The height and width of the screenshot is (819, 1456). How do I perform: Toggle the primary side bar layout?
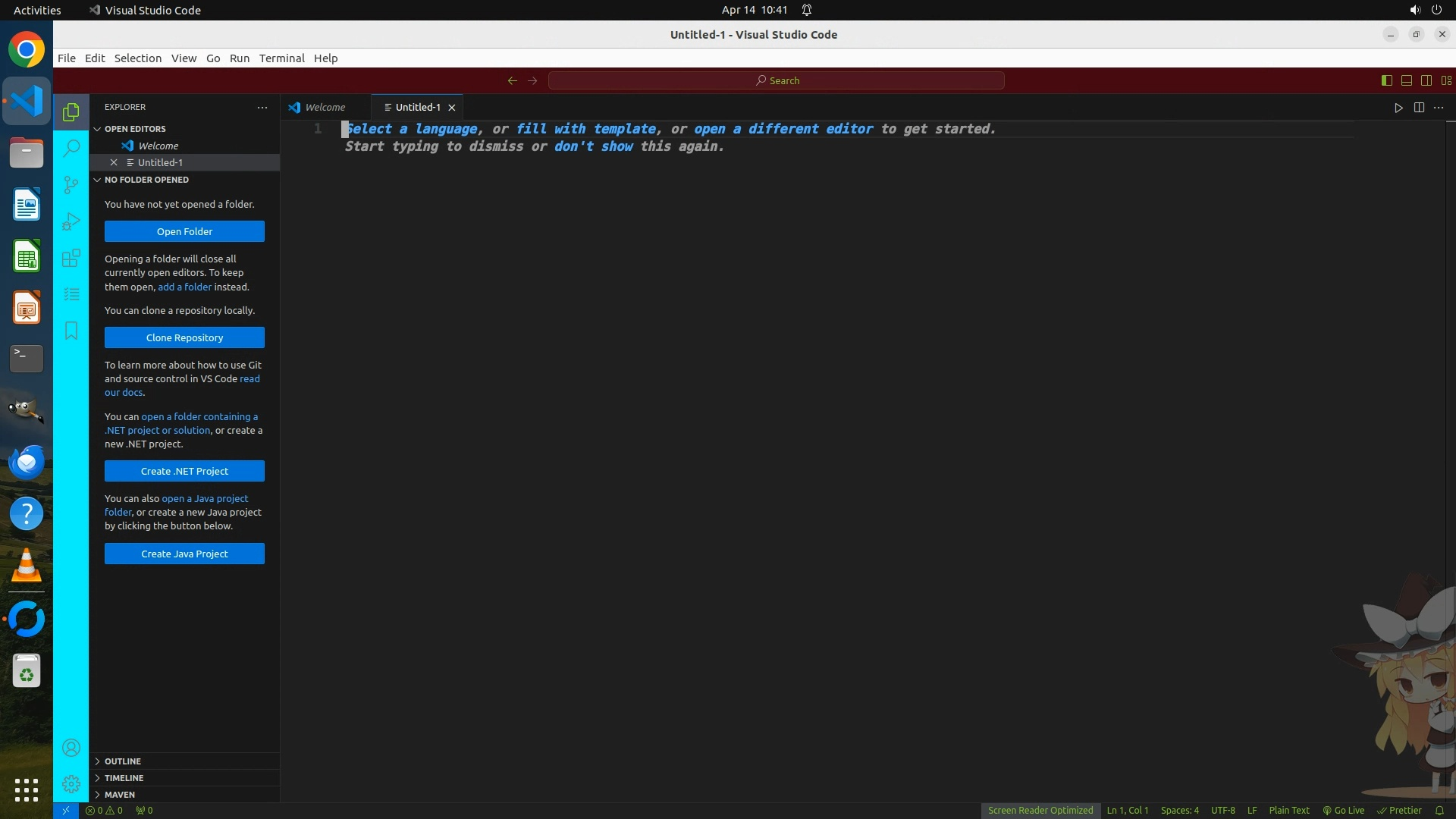click(x=1386, y=80)
